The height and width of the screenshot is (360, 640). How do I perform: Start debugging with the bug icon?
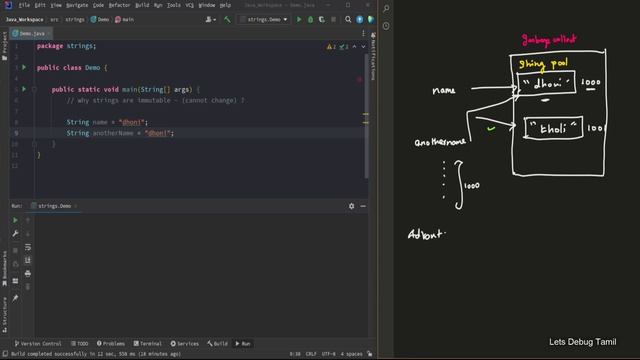tap(310, 19)
